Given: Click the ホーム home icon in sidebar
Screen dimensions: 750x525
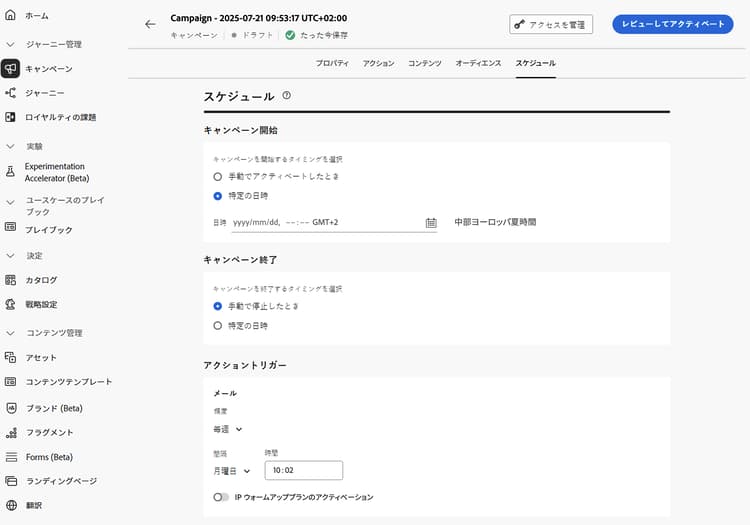Looking at the screenshot, I should (x=11, y=16).
